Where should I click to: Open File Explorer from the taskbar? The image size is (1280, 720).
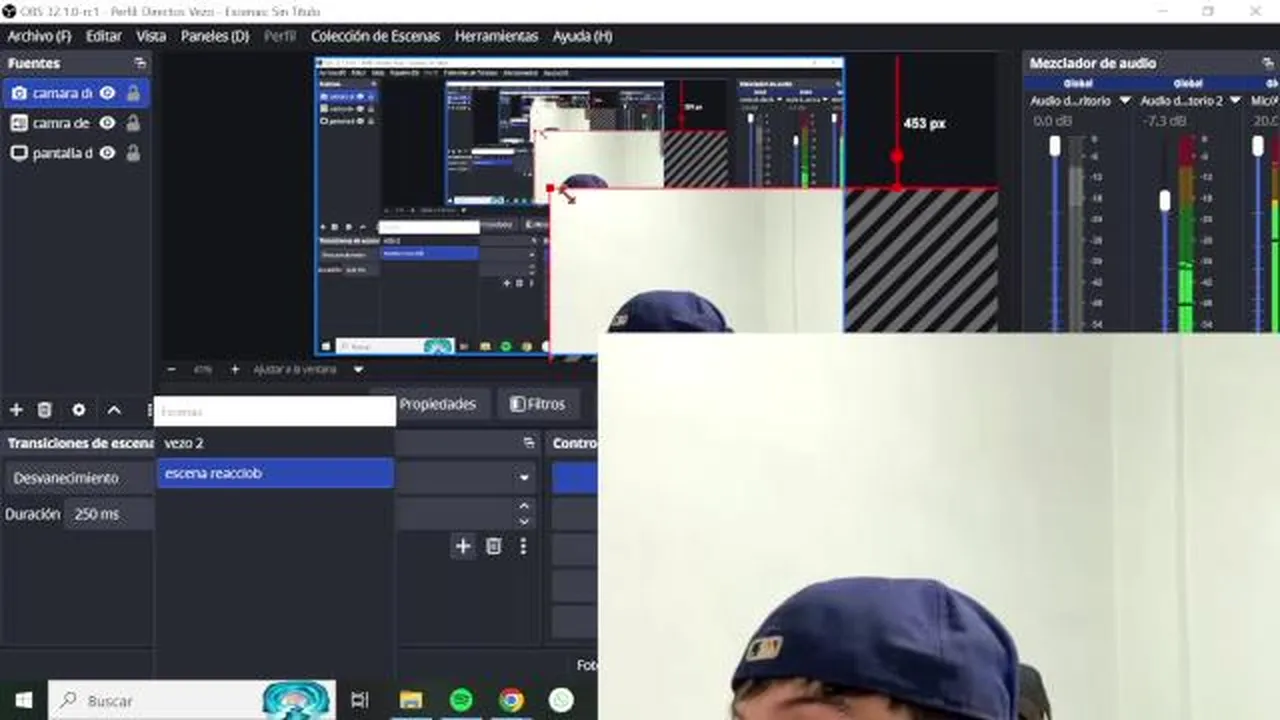pos(411,700)
